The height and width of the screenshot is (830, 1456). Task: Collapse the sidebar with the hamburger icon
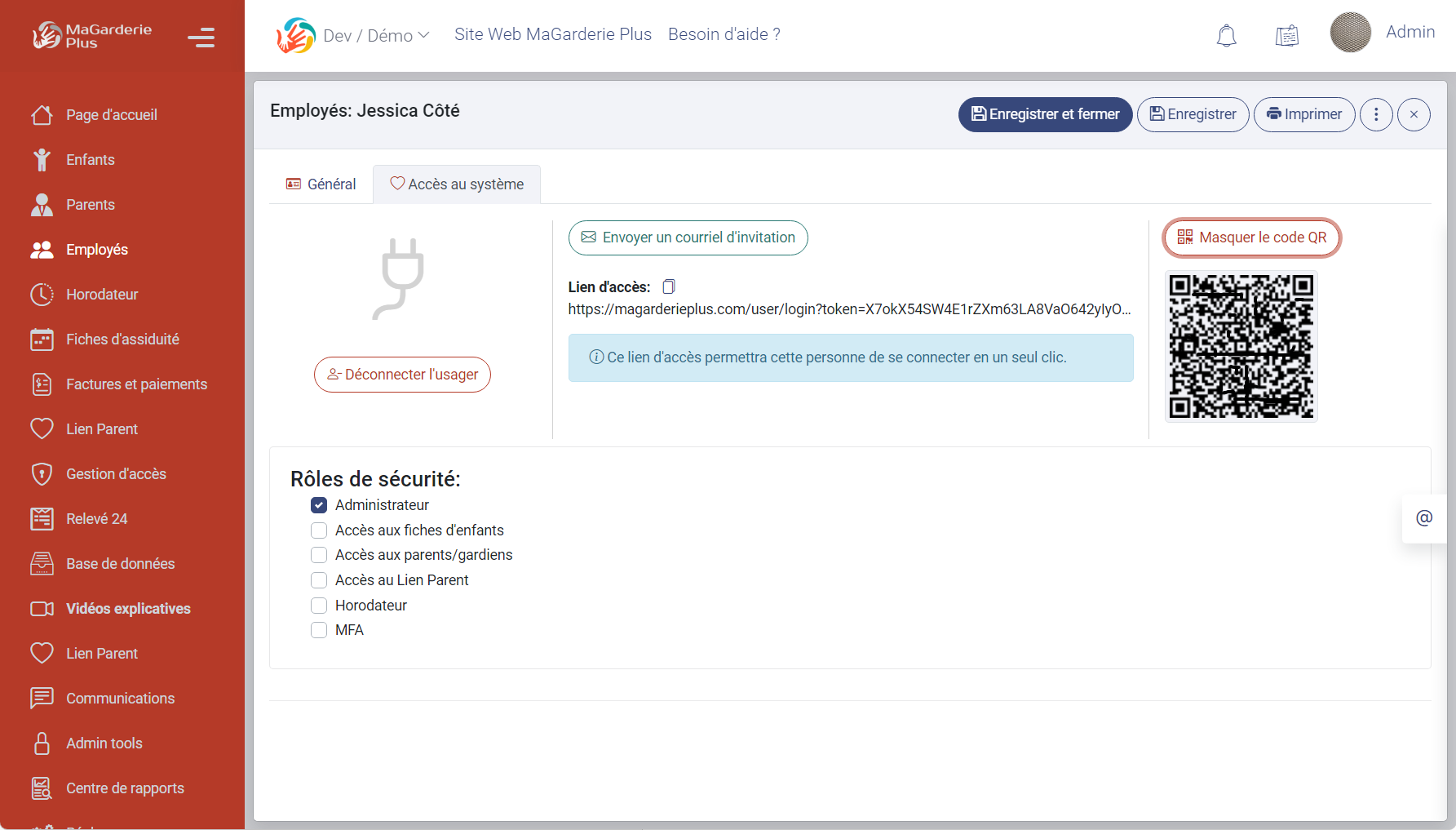201,38
